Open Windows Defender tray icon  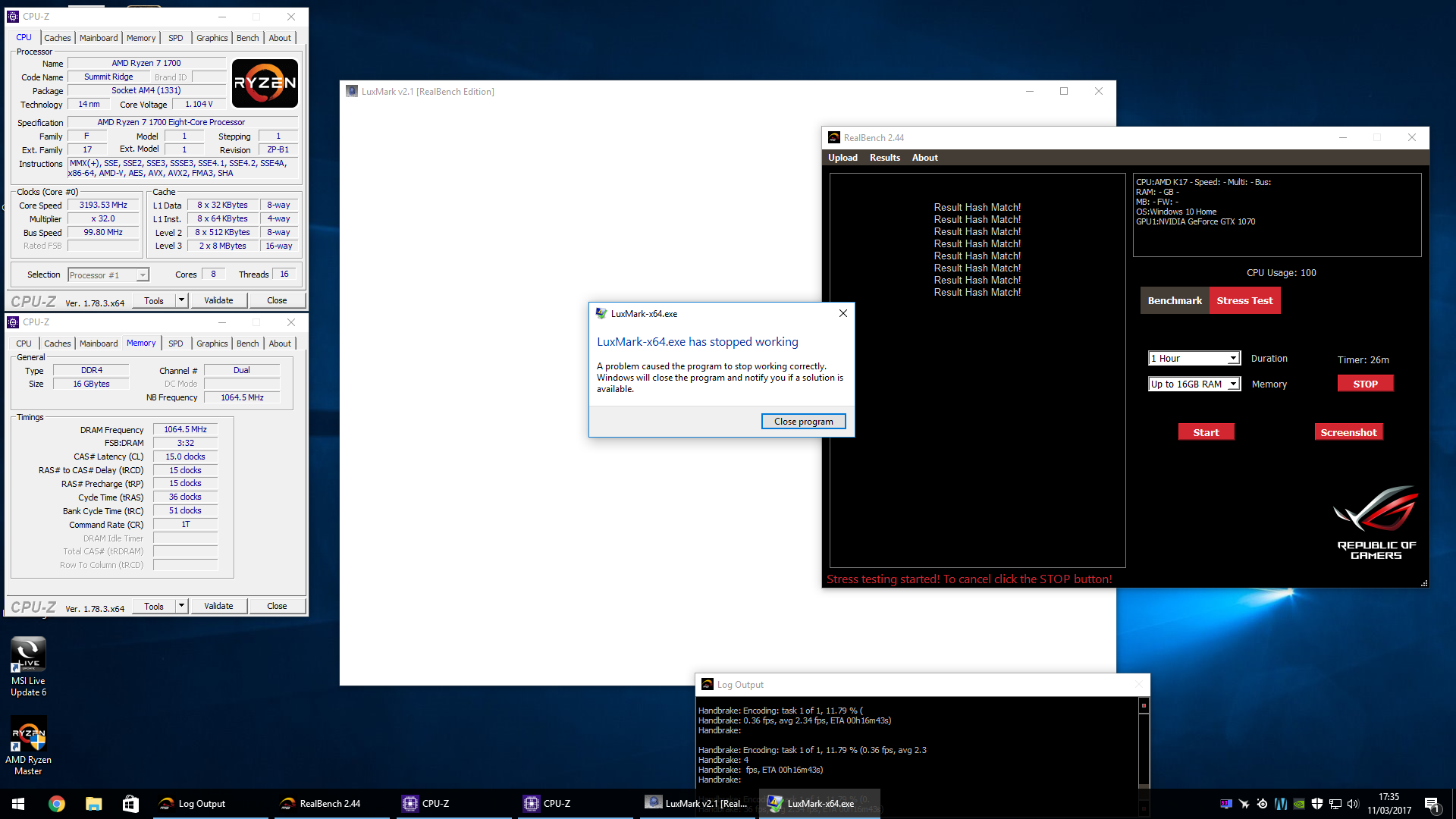[x=1317, y=804]
